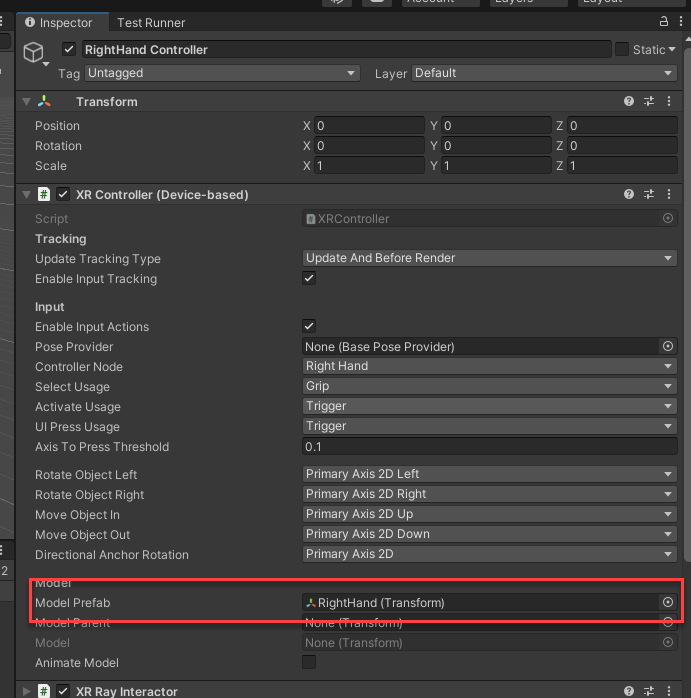Switch to the Test Runner tab
Screen dimensions: 691x698
[151, 23]
